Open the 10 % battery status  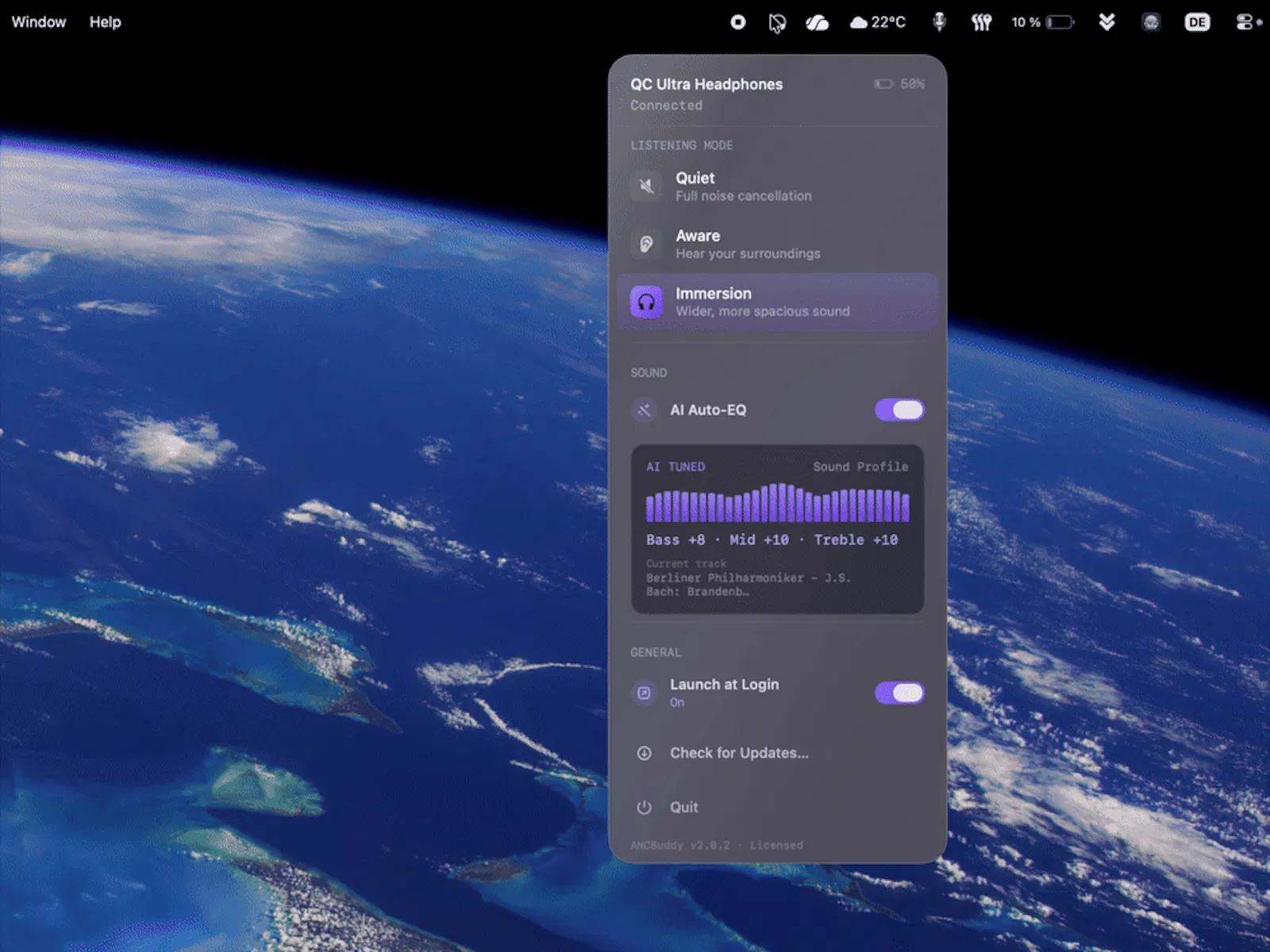pyautogui.click(x=1043, y=22)
